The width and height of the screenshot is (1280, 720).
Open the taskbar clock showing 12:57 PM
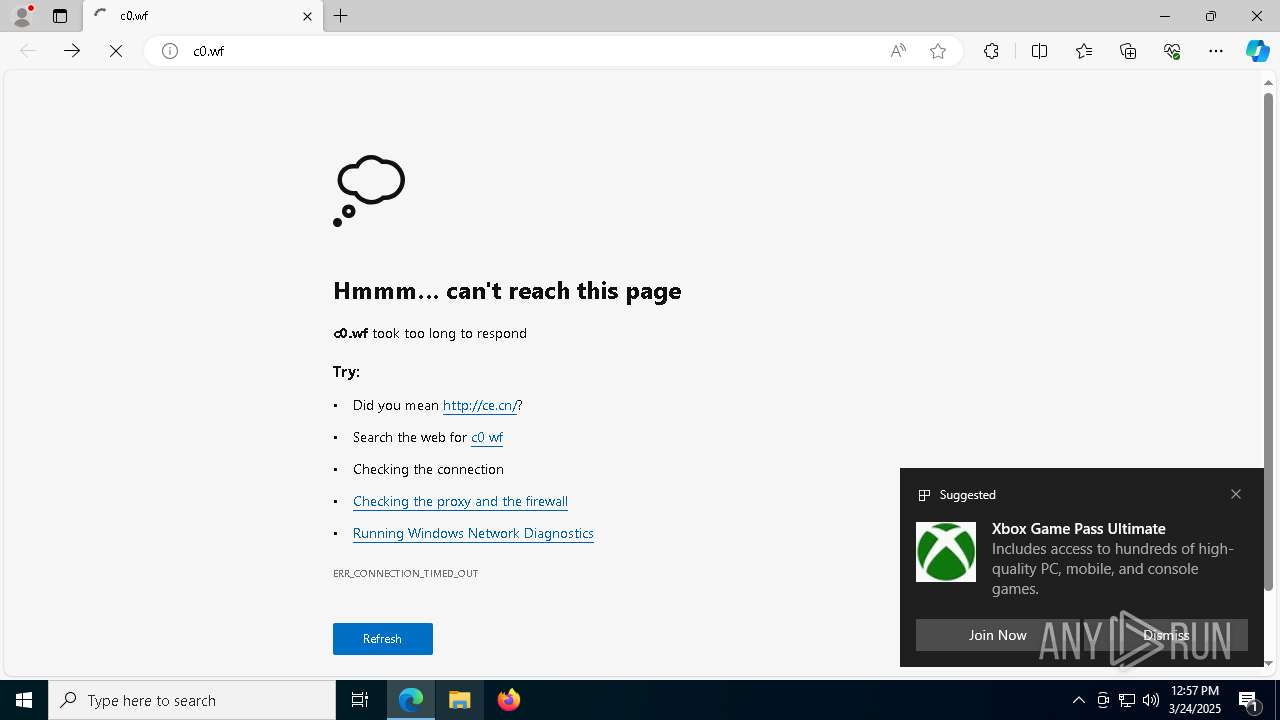1195,700
